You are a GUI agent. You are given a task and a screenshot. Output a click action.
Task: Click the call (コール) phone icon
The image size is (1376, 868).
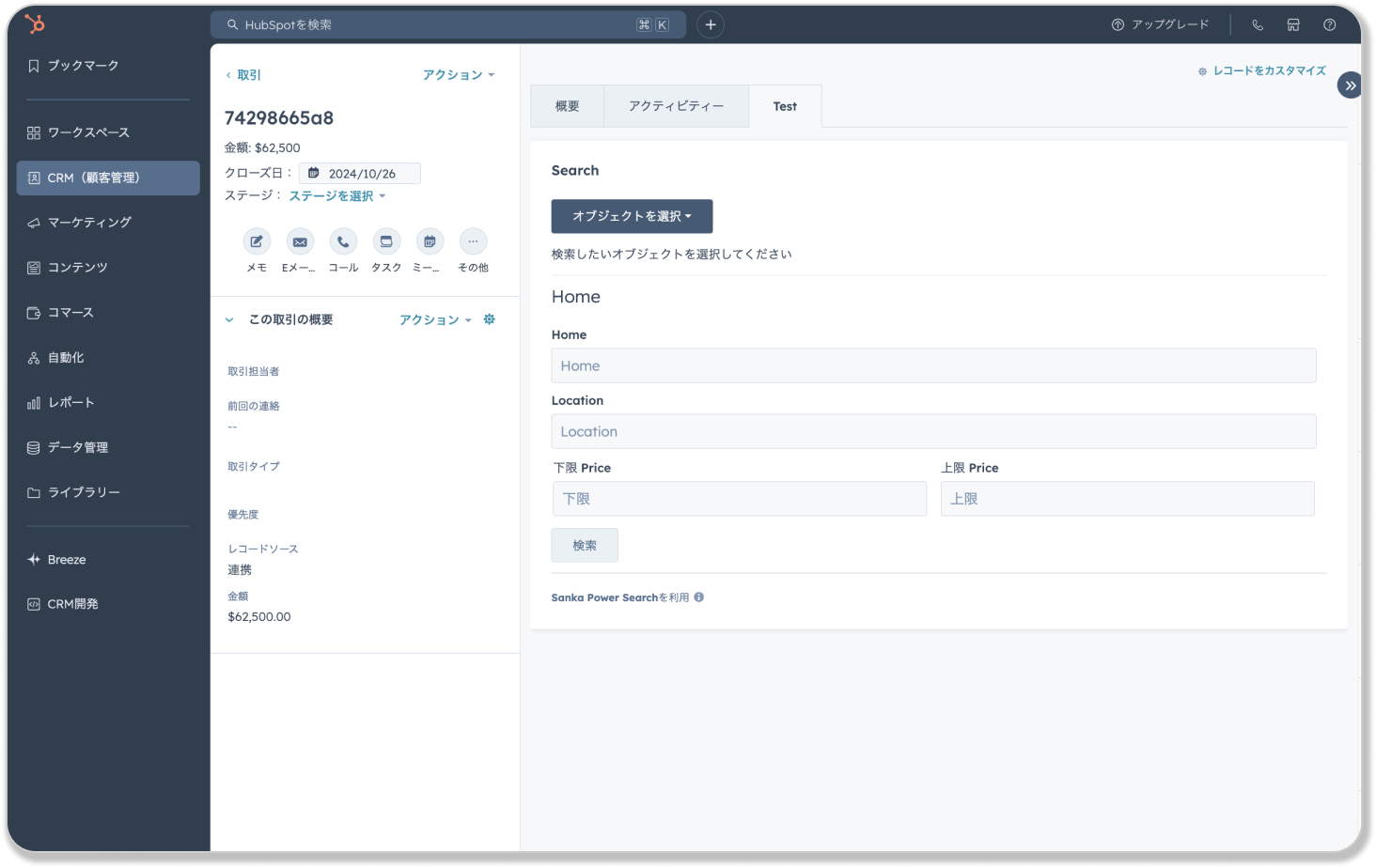click(343, 241)
